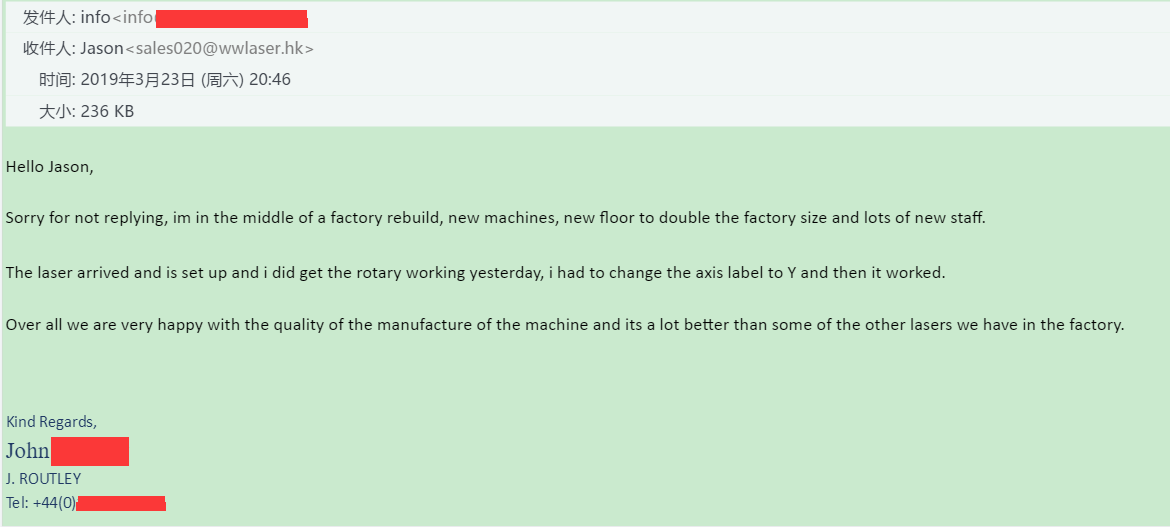The height and width of the screenshot is (527, 1170).
Task: Click the "John" signature name
Action: [x=28, y=451]
